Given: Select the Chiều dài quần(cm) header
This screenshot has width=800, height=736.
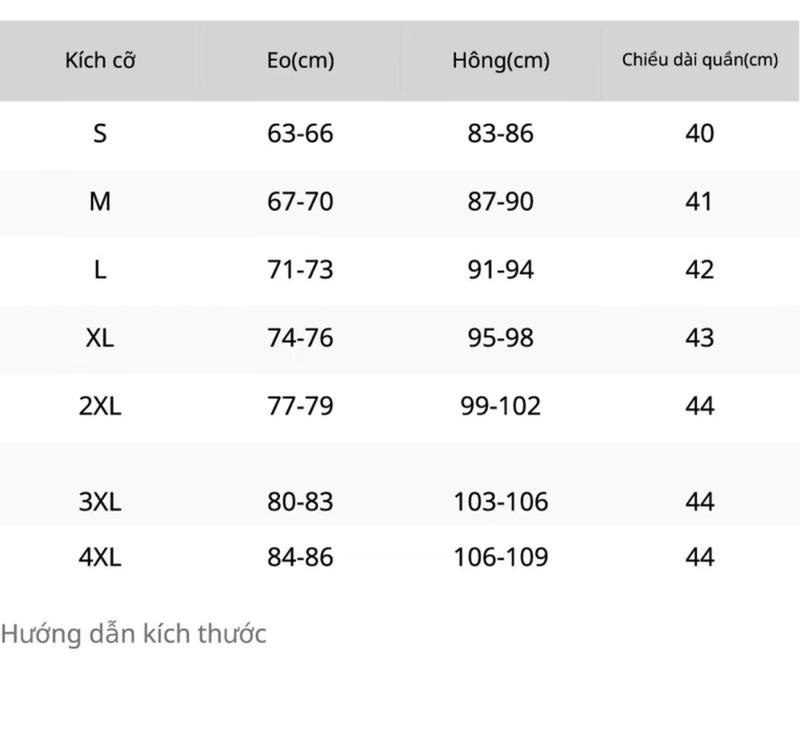Looking at the screenshot, I should point(699,60).
